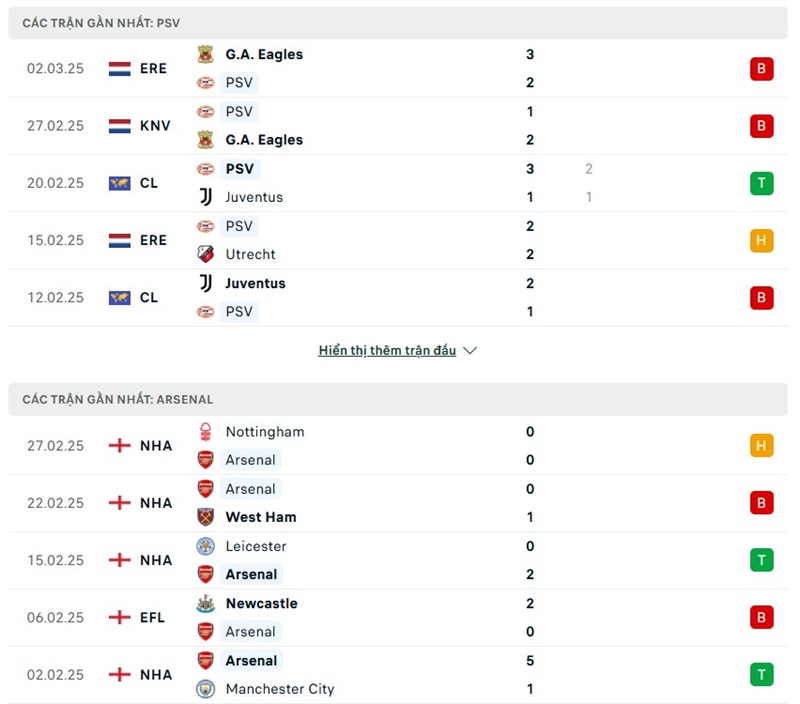Click the "Các trận gần nhất: Arsenal" header
Screen dimensions: 800x704
coord(118,399)
